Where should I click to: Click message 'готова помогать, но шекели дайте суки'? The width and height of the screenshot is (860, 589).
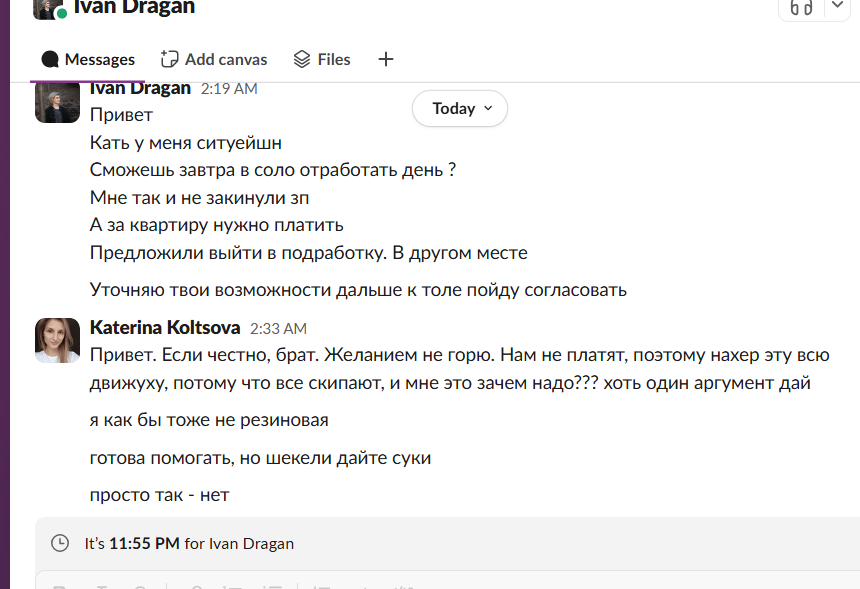[x=260, y=458]
